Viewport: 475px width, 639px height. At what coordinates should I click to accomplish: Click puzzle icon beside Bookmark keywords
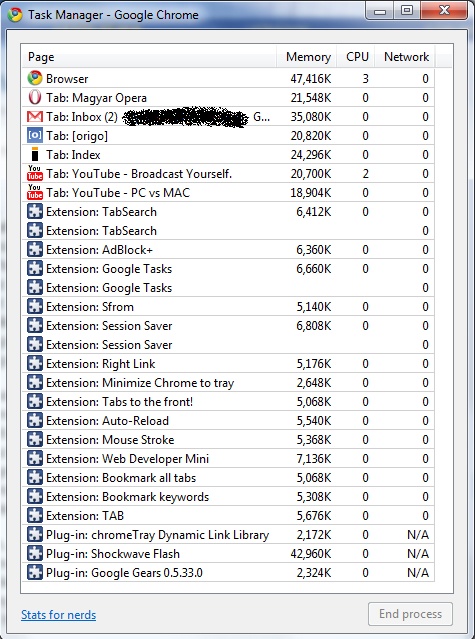coord(35,496)
